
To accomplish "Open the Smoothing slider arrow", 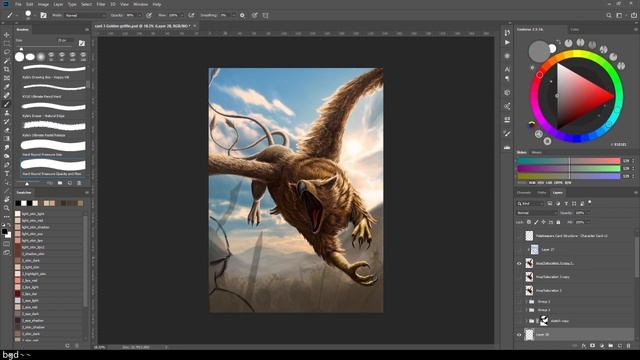I will (233, 16).
